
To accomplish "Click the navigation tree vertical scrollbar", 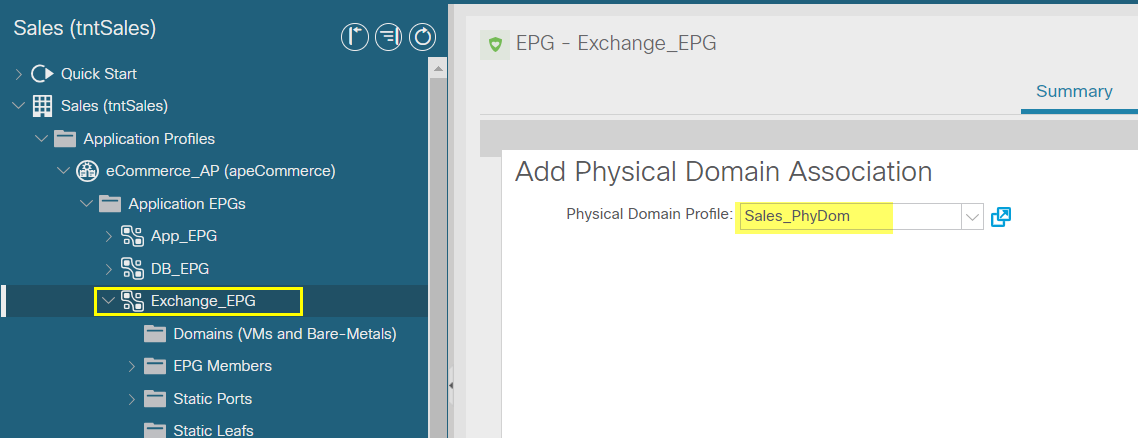I will click(438, 257).
